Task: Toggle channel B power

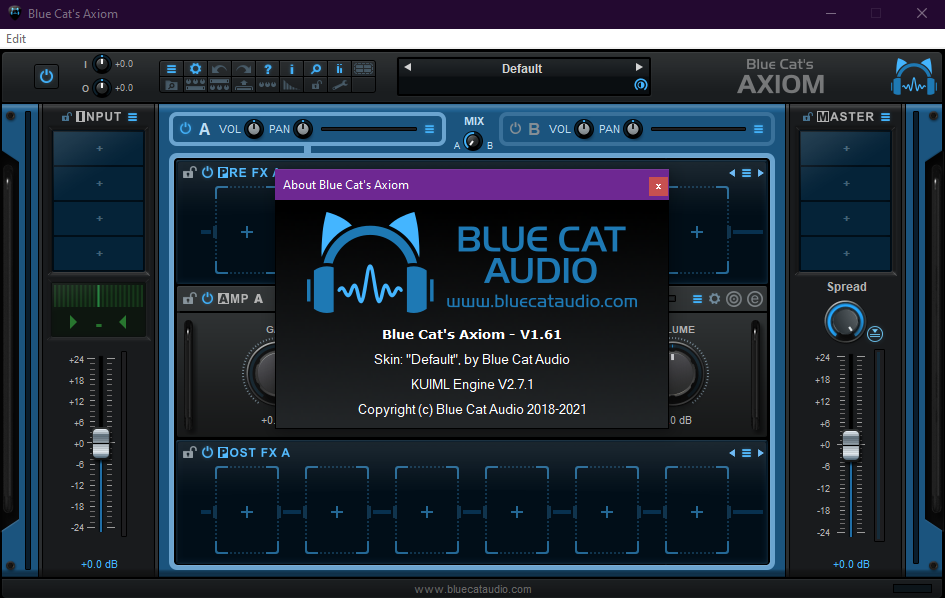Action: pos(515,128)
